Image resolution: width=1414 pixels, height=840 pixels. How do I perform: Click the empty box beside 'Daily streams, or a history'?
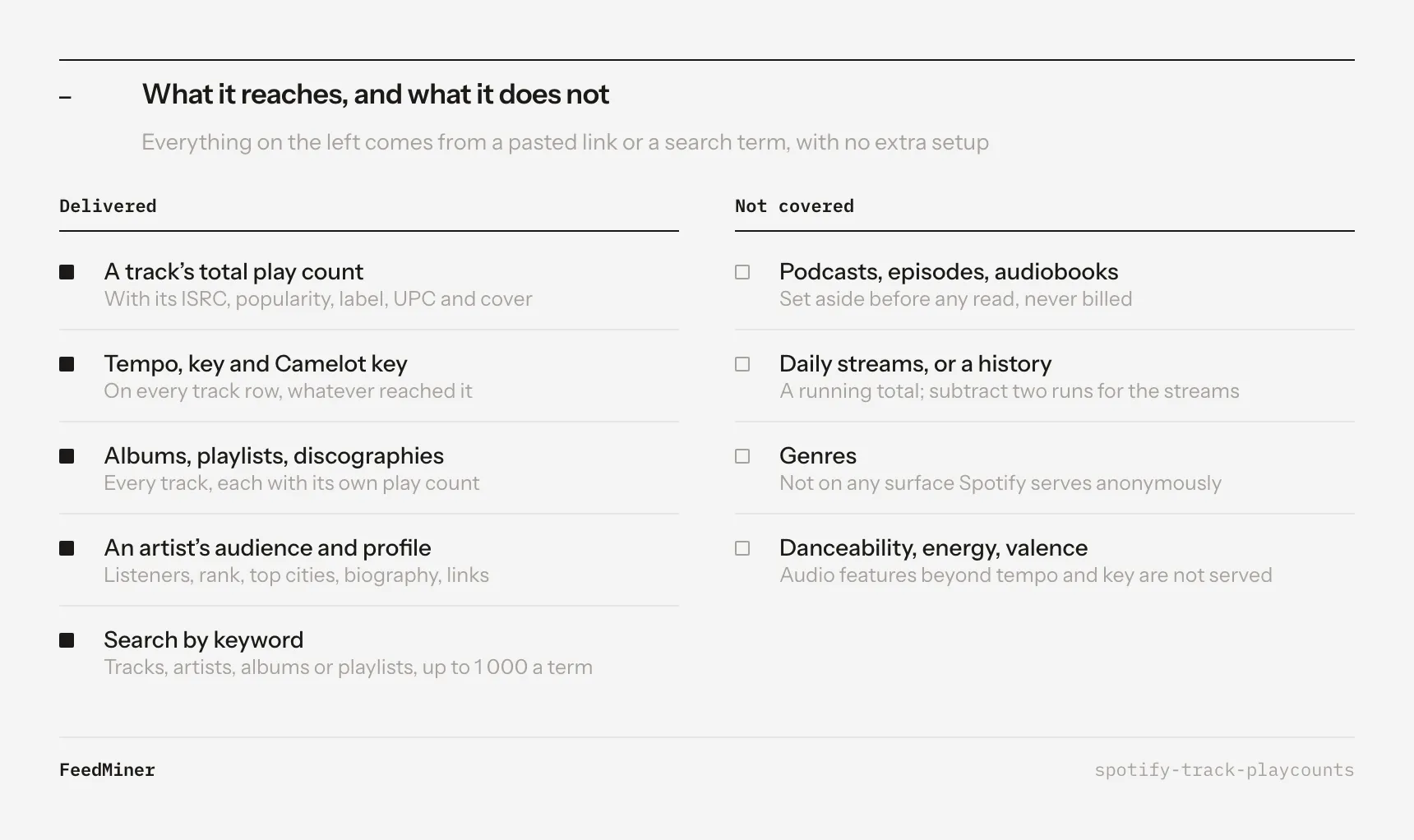[742, 364]
